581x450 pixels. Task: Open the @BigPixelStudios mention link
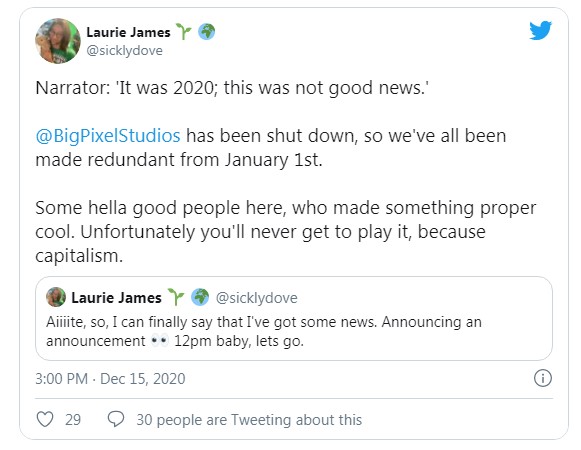108,135
